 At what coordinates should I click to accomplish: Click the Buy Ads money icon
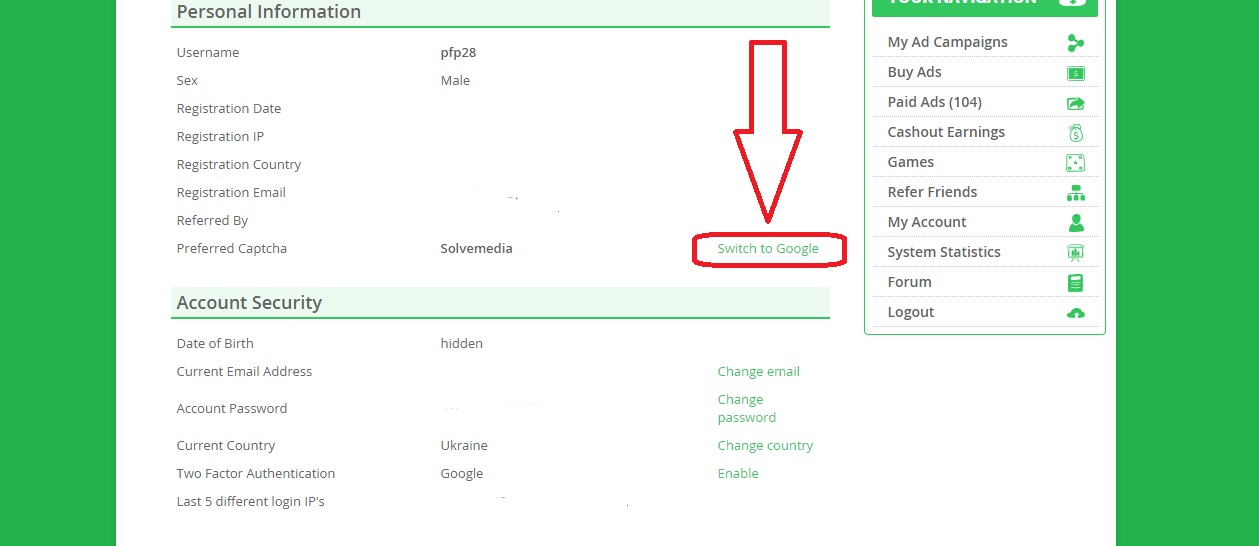coord(1075,72)
